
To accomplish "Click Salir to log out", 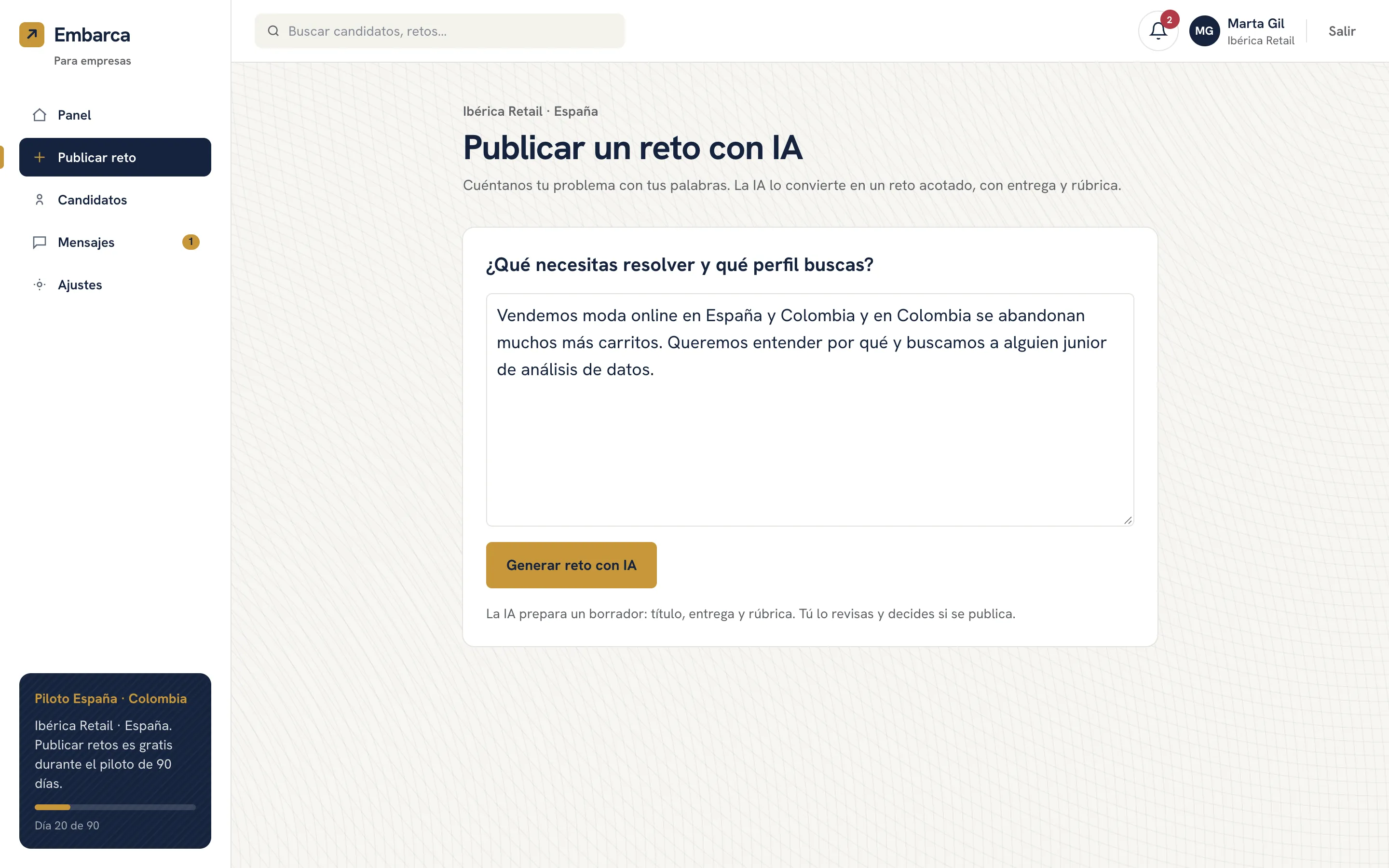I will (x=1342, y=31).
